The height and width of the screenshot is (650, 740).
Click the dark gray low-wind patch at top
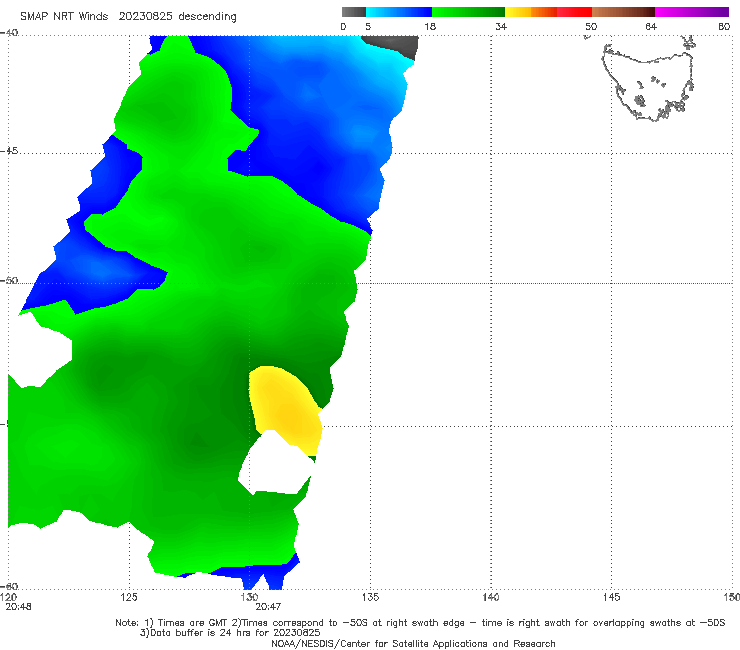[x=393, y=46]
